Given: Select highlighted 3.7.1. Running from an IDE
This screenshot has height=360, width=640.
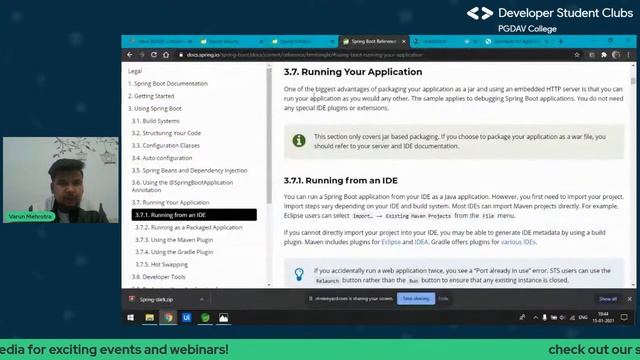Looking at the screenshot, I should coord(194,215).
